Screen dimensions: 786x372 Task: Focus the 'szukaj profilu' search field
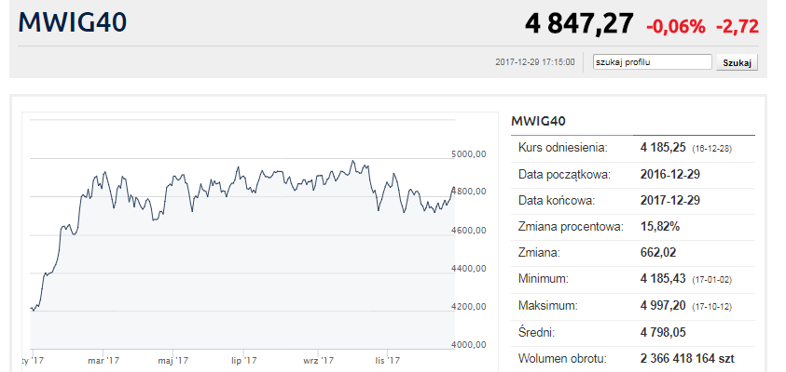(x=652, y=62)
